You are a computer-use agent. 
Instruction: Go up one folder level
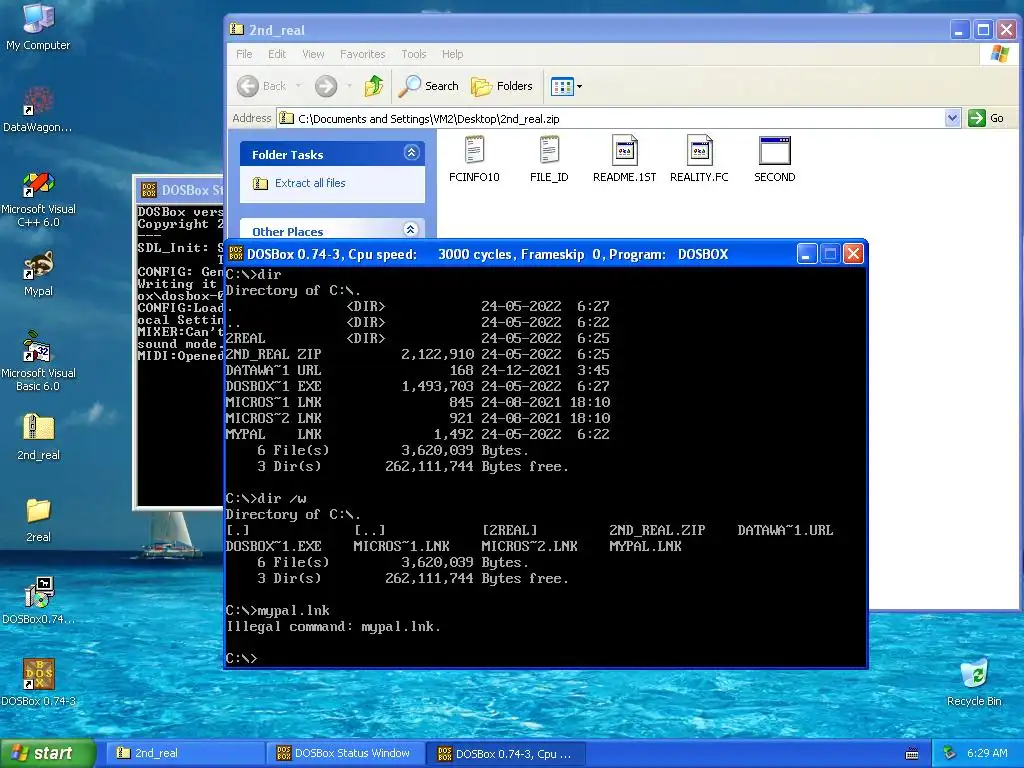[374, 86]
